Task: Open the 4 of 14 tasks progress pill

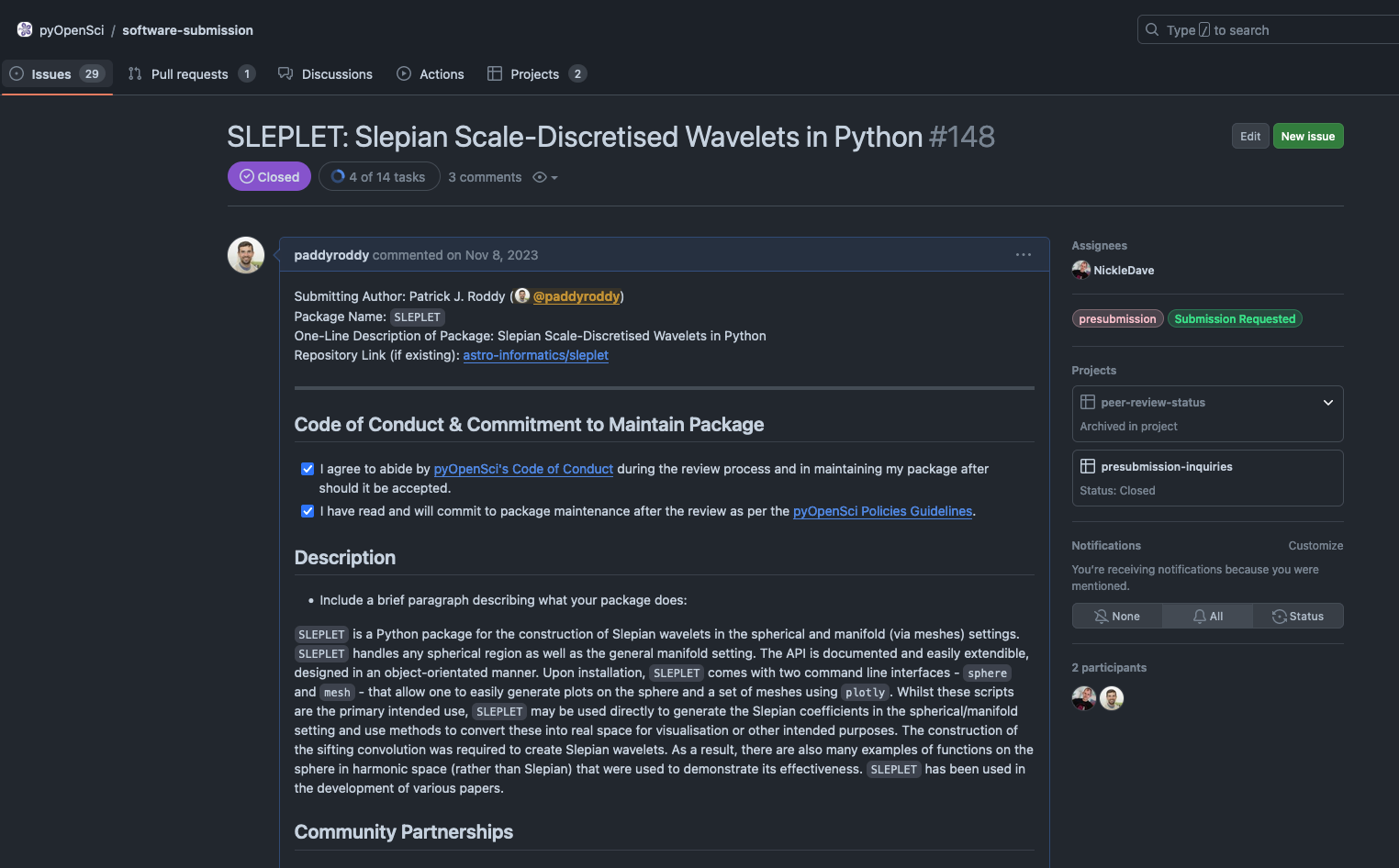Action: [x=378, y=177]
